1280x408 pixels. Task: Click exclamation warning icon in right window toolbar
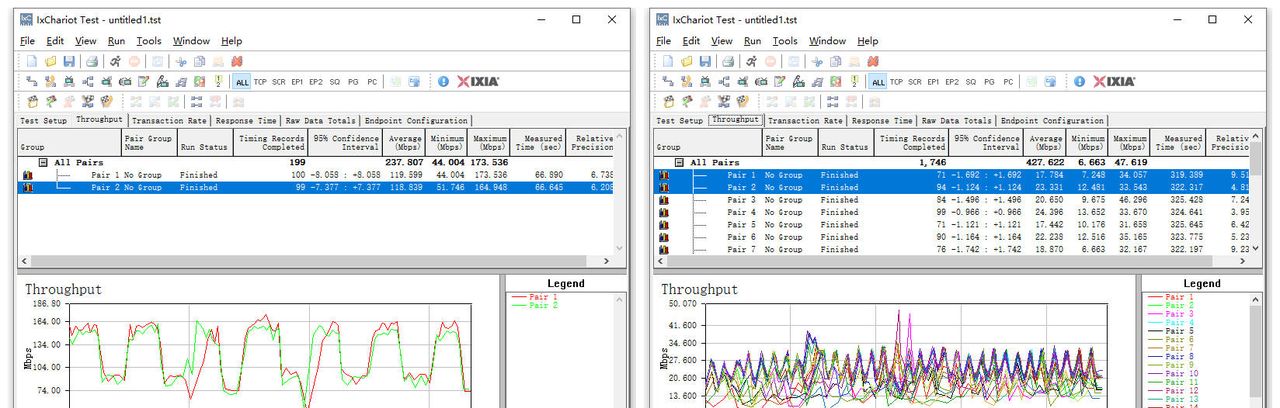tap(854, 82)
